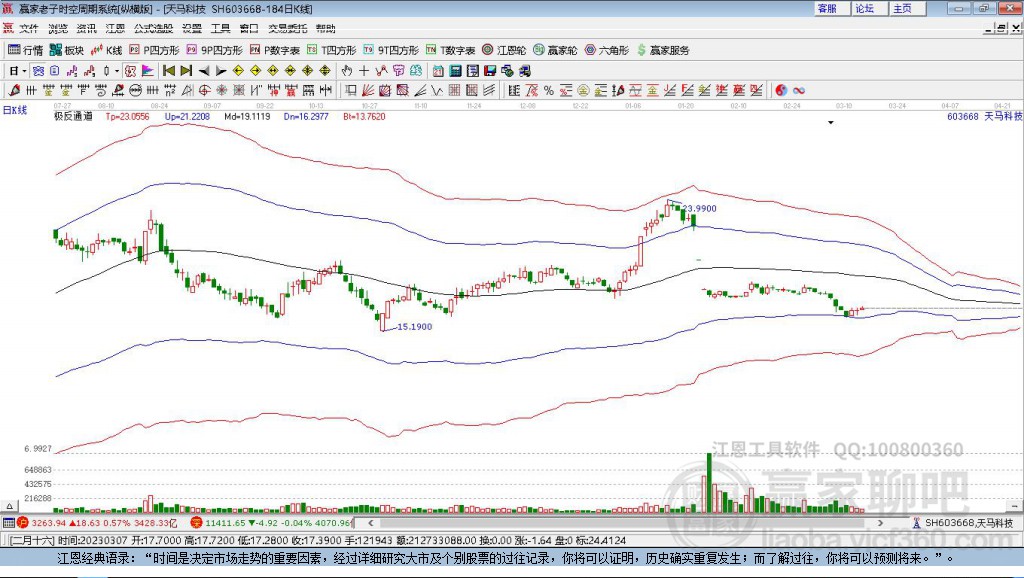Click the horizontal scrollbar right arrow

[x=880, y=522]
